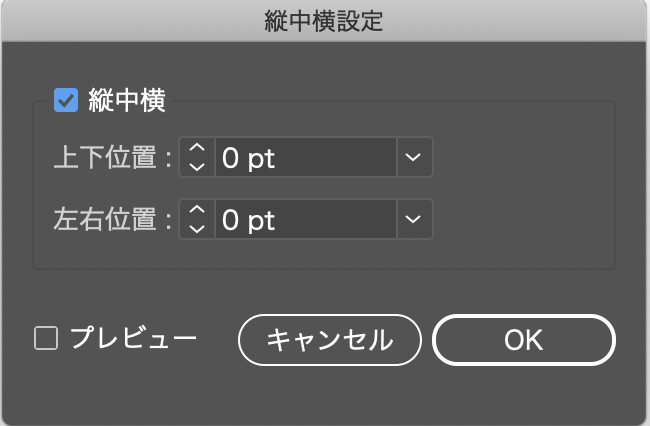Screen dimensions: 650x426
Task: Click キャンセル to dismiss dialog
Action: [330, 340]
